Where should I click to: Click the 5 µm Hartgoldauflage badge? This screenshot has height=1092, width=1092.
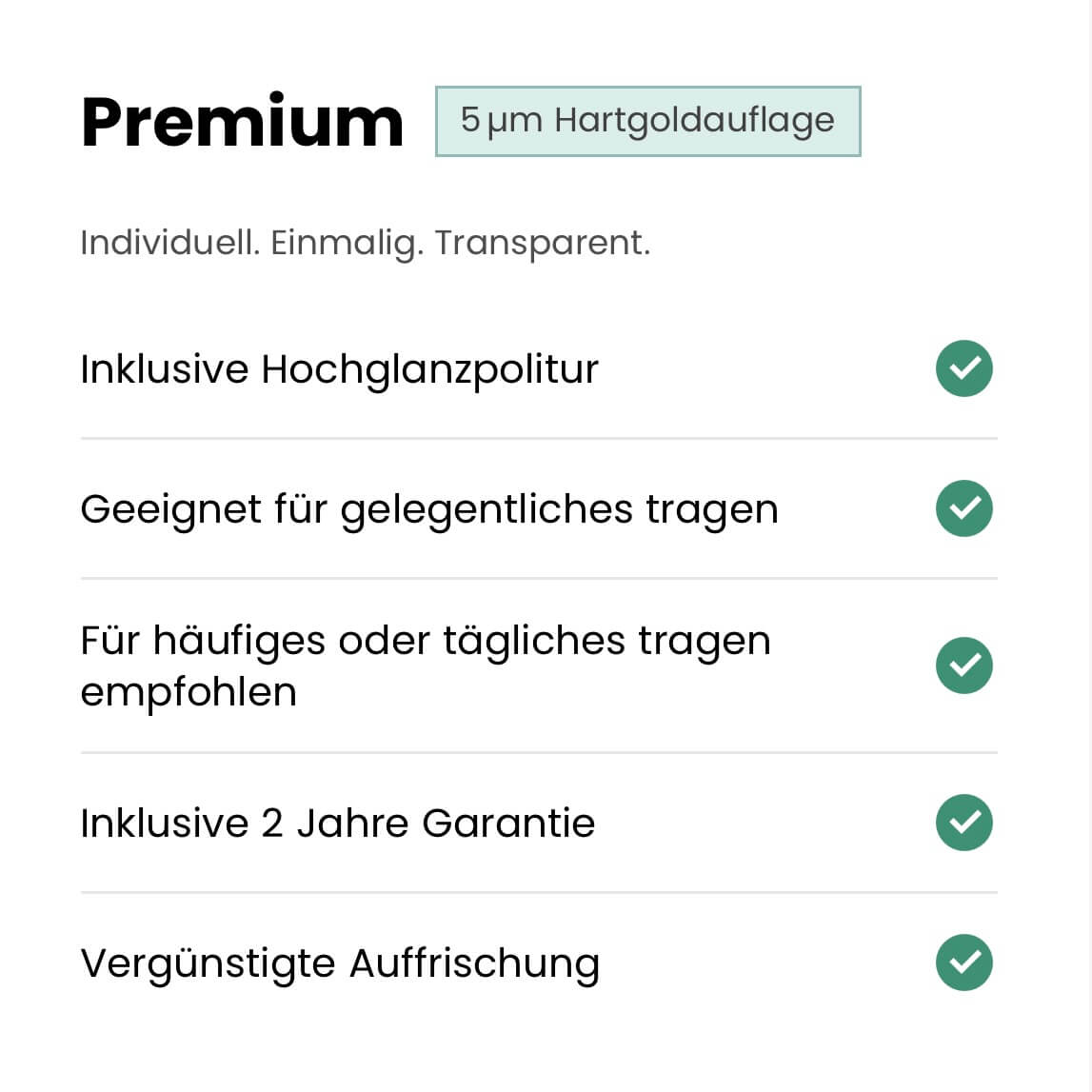647,121
